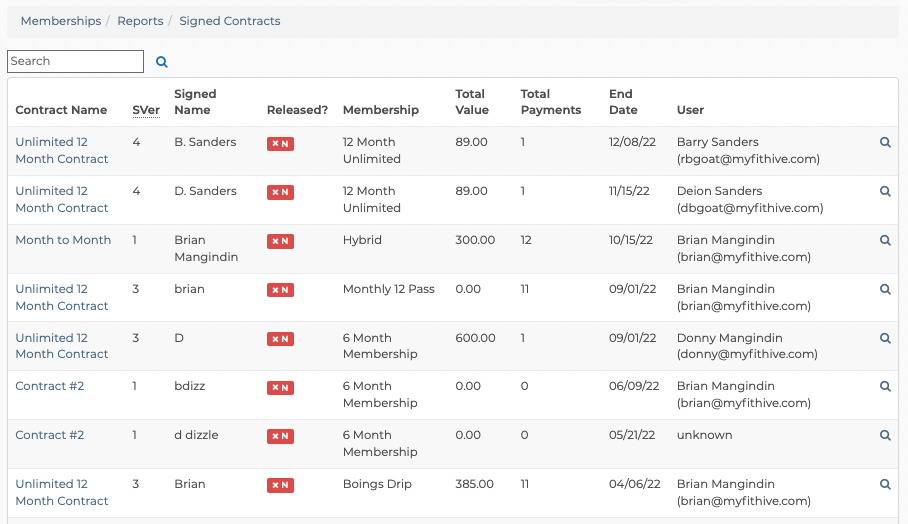908x524 pixels.
Task: Click the Released N badge for Donny's 600.00 row
Action: [280, 339]
